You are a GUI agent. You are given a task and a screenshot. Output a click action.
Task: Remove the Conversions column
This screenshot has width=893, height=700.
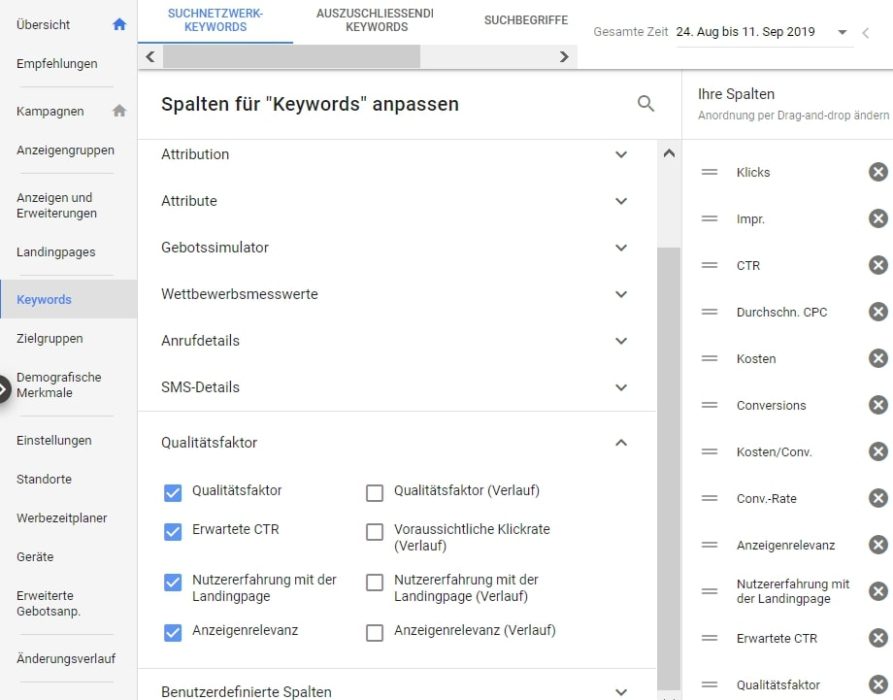(878, 405)
